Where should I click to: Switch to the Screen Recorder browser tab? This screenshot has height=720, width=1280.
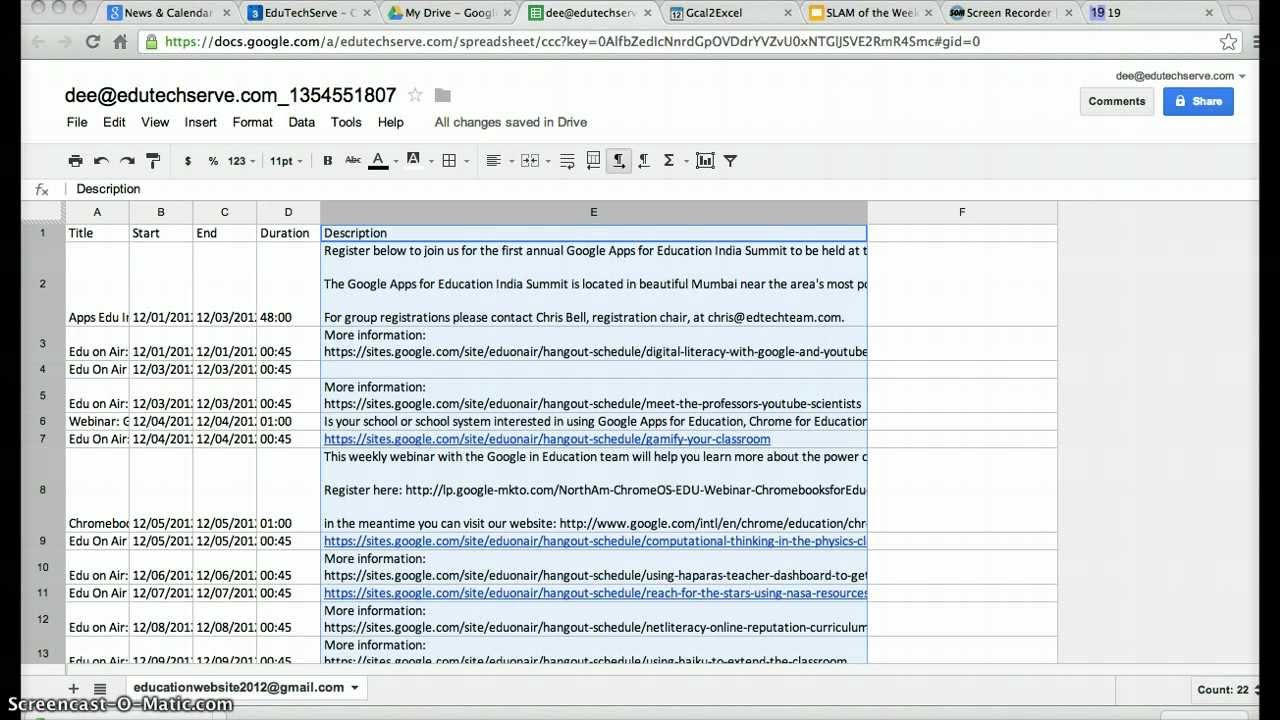click(1010, 13)
